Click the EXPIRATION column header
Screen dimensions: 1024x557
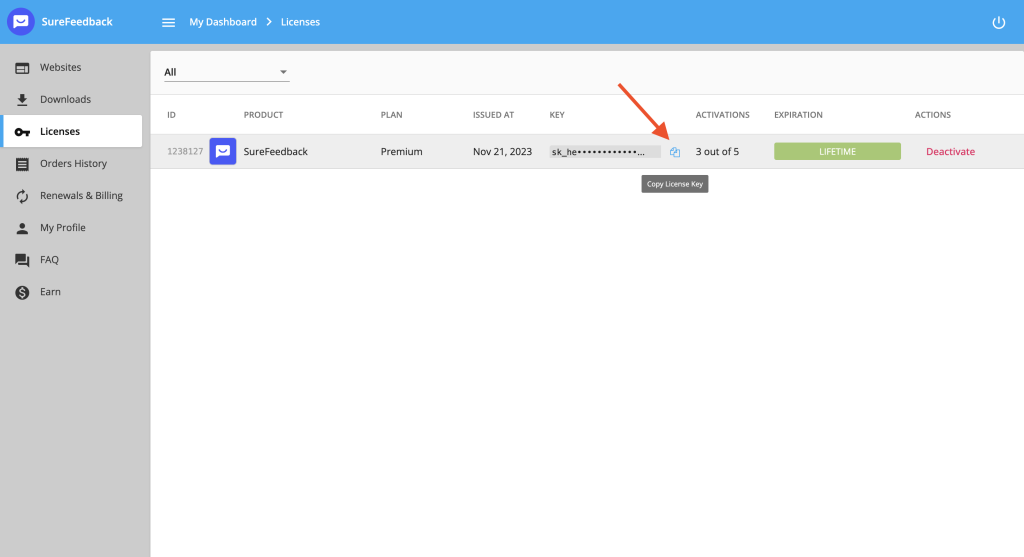coord(798,115)
